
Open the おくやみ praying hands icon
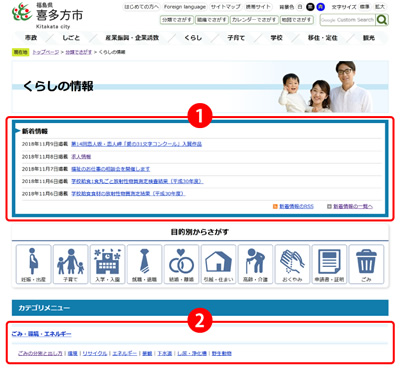[292, 264]
